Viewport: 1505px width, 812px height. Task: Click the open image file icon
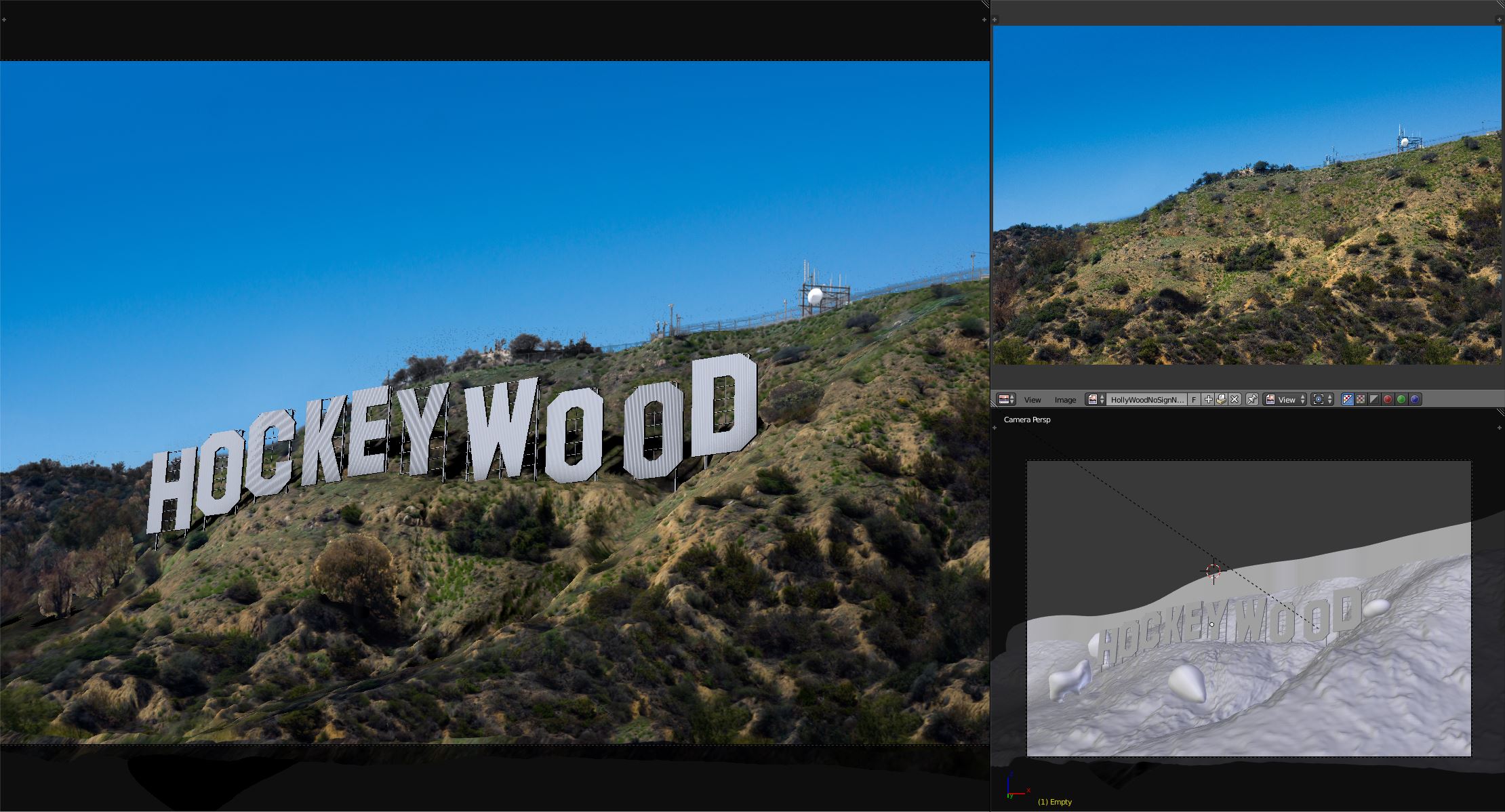click(1221, 400)
